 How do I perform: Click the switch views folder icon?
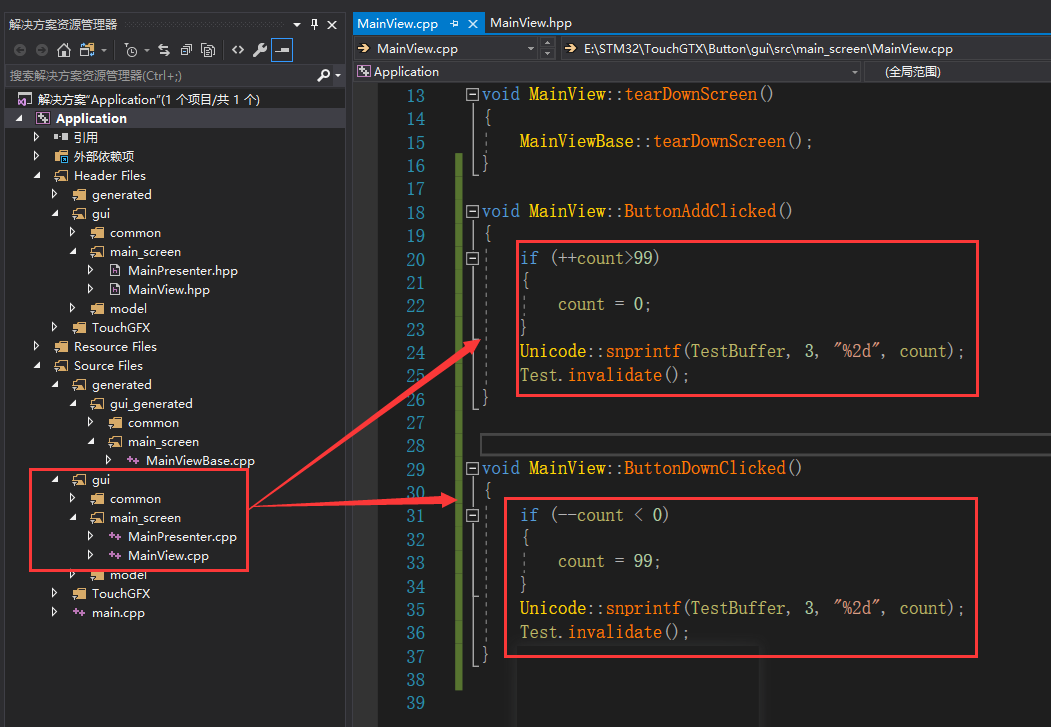86,50
